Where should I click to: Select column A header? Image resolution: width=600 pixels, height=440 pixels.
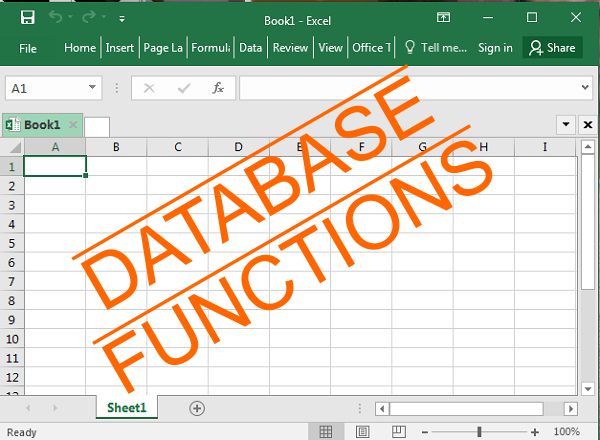[x=55, y=147]
